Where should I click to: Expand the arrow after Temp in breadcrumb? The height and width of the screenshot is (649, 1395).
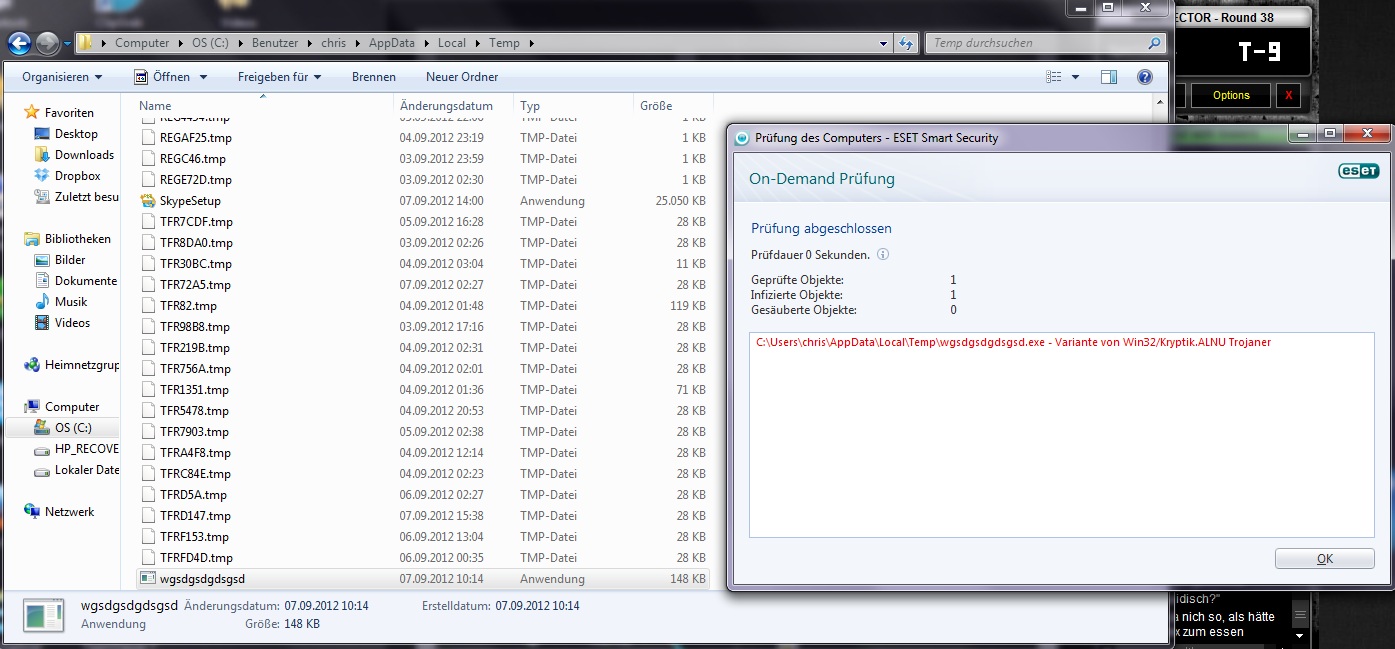click(x=531, y=43)
